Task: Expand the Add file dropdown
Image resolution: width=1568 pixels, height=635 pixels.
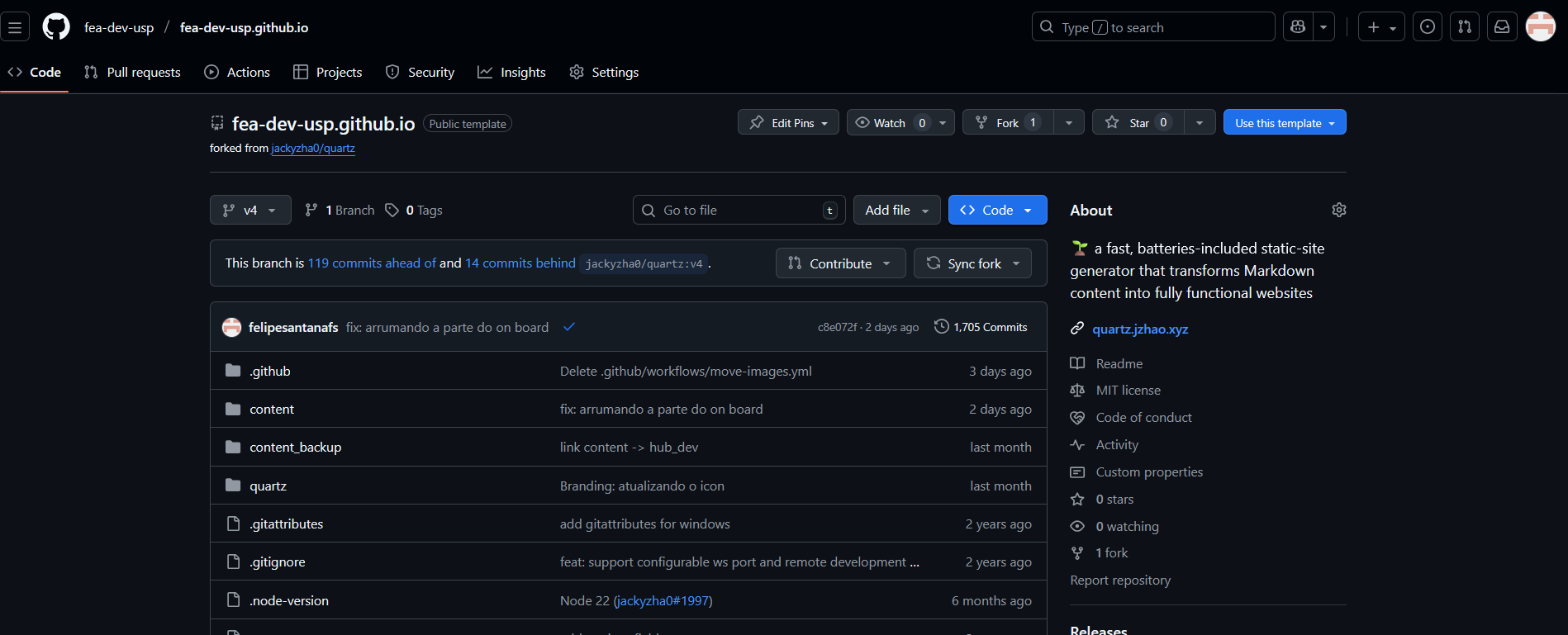Action: click(896, 210)
